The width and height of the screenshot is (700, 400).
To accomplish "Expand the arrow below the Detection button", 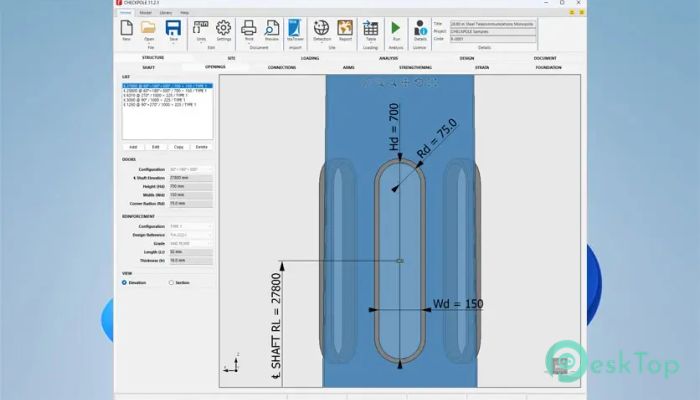I will coord(321,43).
